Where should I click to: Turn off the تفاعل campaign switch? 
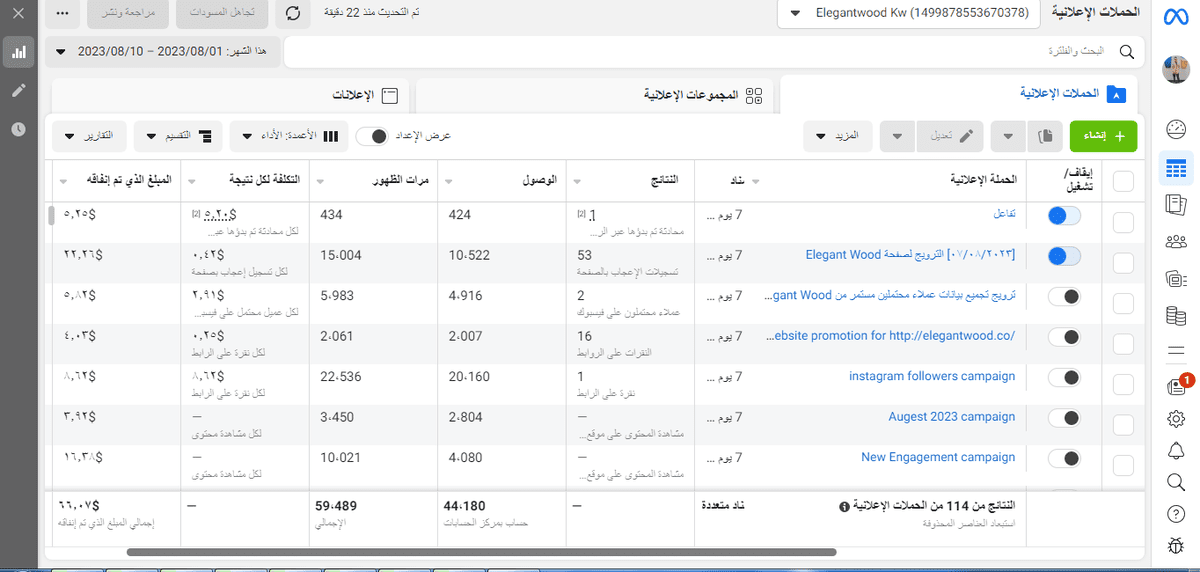(1064, 215)
